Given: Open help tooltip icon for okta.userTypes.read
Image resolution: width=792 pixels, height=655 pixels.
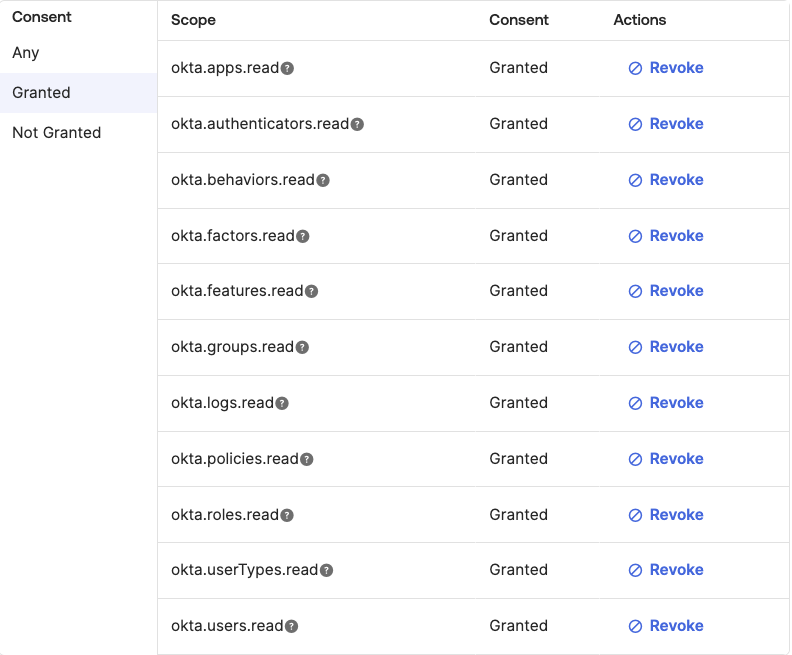Looking at the screenshot, I should [x=326, y=570].
